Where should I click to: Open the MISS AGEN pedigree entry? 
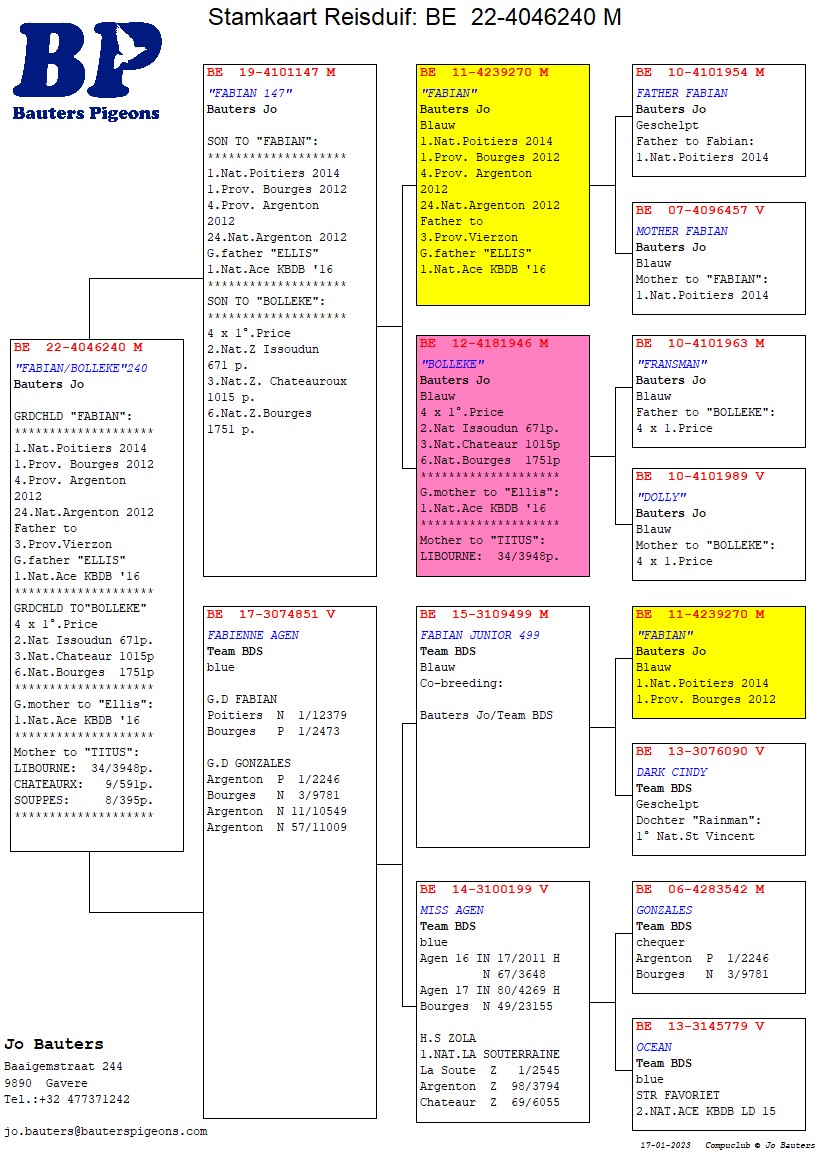tap(502, 999)
